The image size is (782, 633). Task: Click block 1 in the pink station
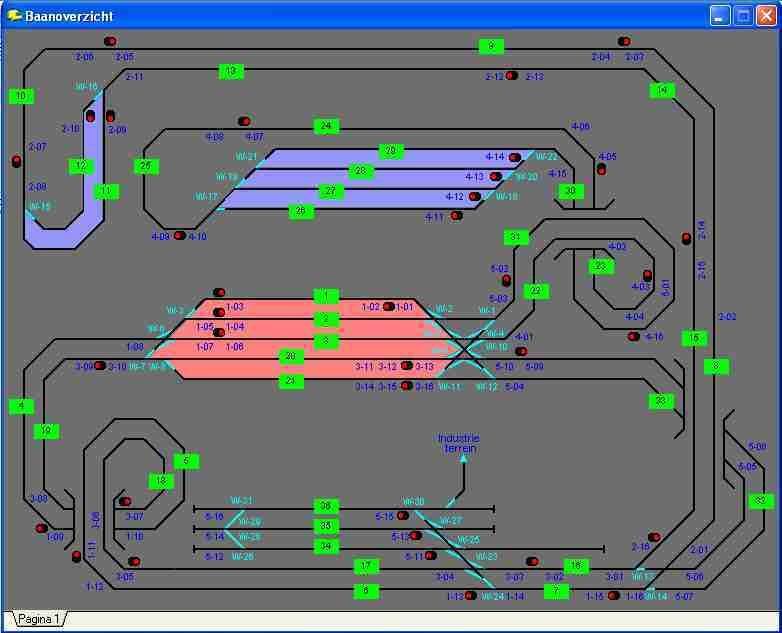click(x=325, y=296)
